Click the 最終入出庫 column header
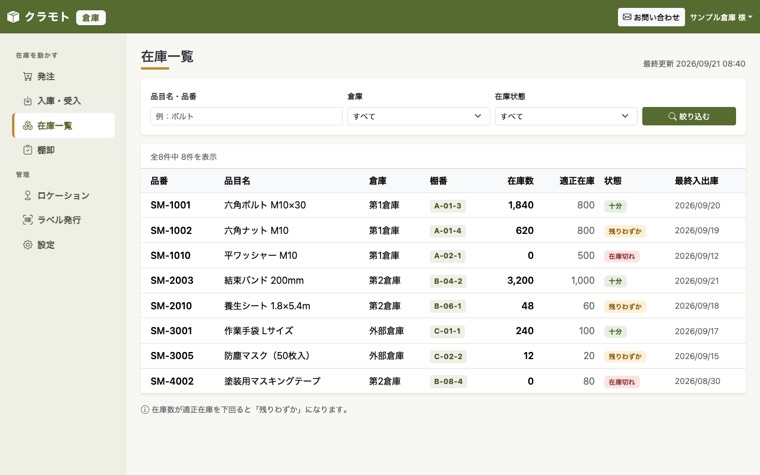760x475 pixels. coord(697,181)
